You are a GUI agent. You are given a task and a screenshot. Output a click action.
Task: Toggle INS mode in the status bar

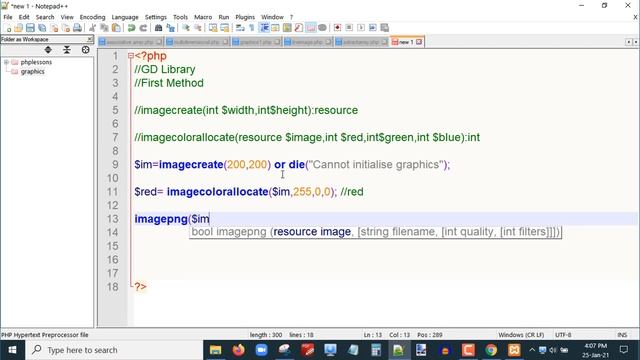622,335
